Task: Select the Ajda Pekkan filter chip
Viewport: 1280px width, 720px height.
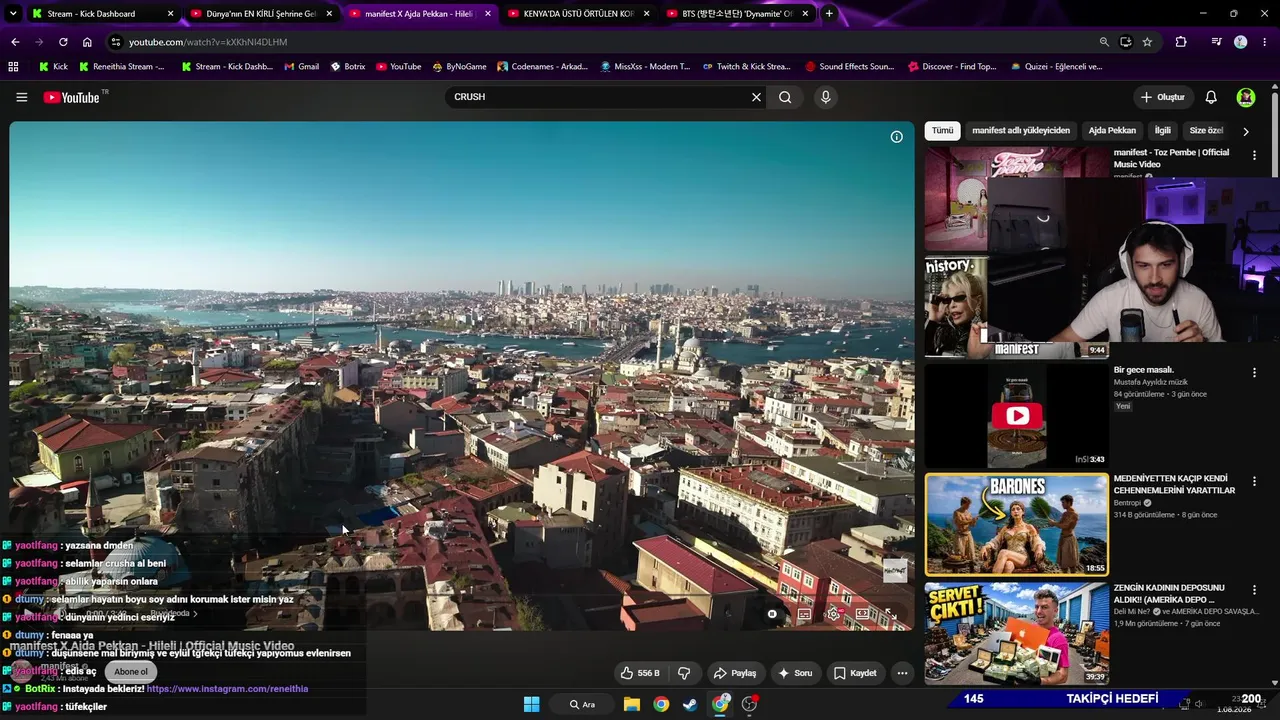Action: point(1112,131)
